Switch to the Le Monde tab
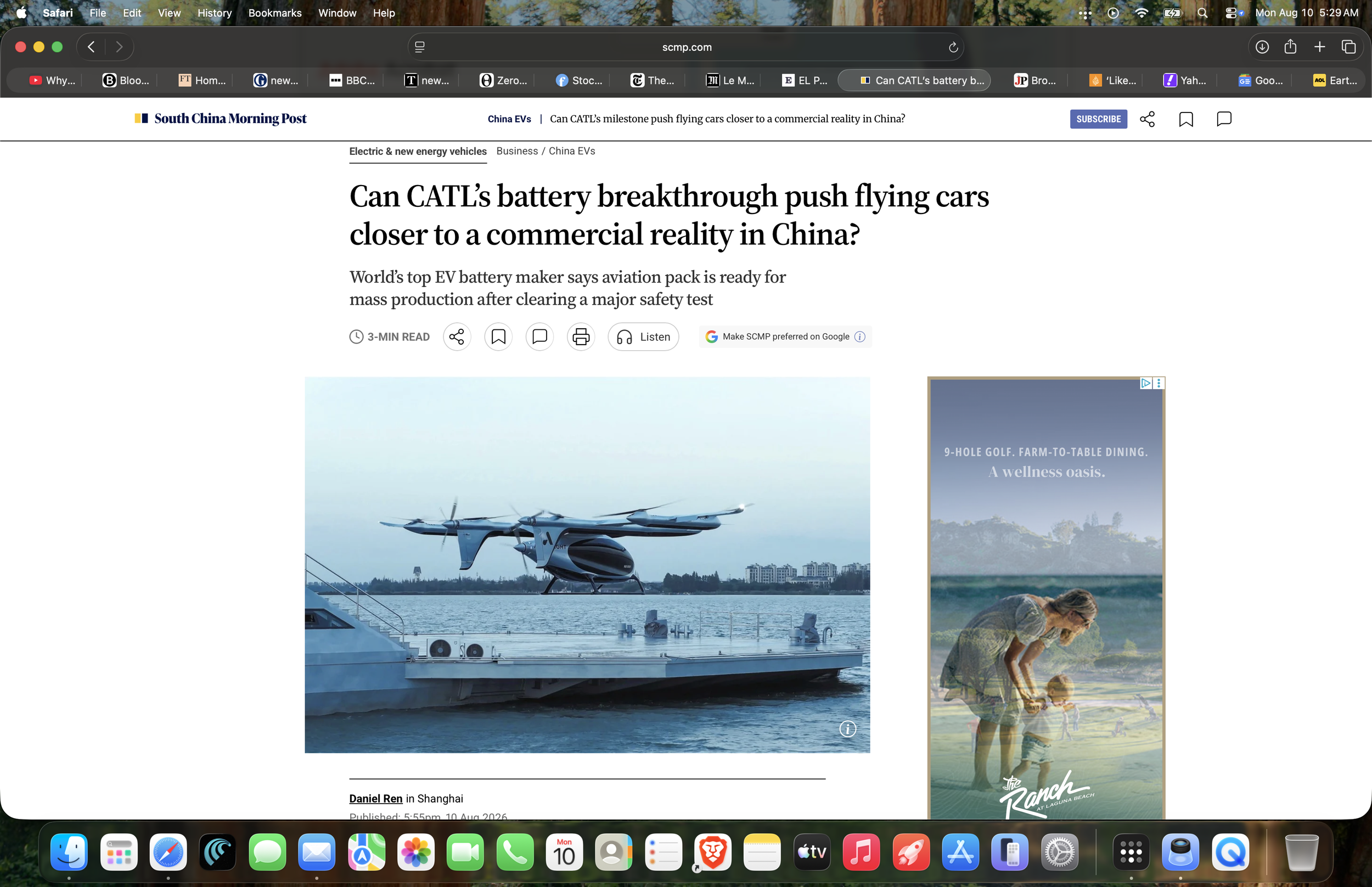1372x887 pixels. tap(730, 81)
